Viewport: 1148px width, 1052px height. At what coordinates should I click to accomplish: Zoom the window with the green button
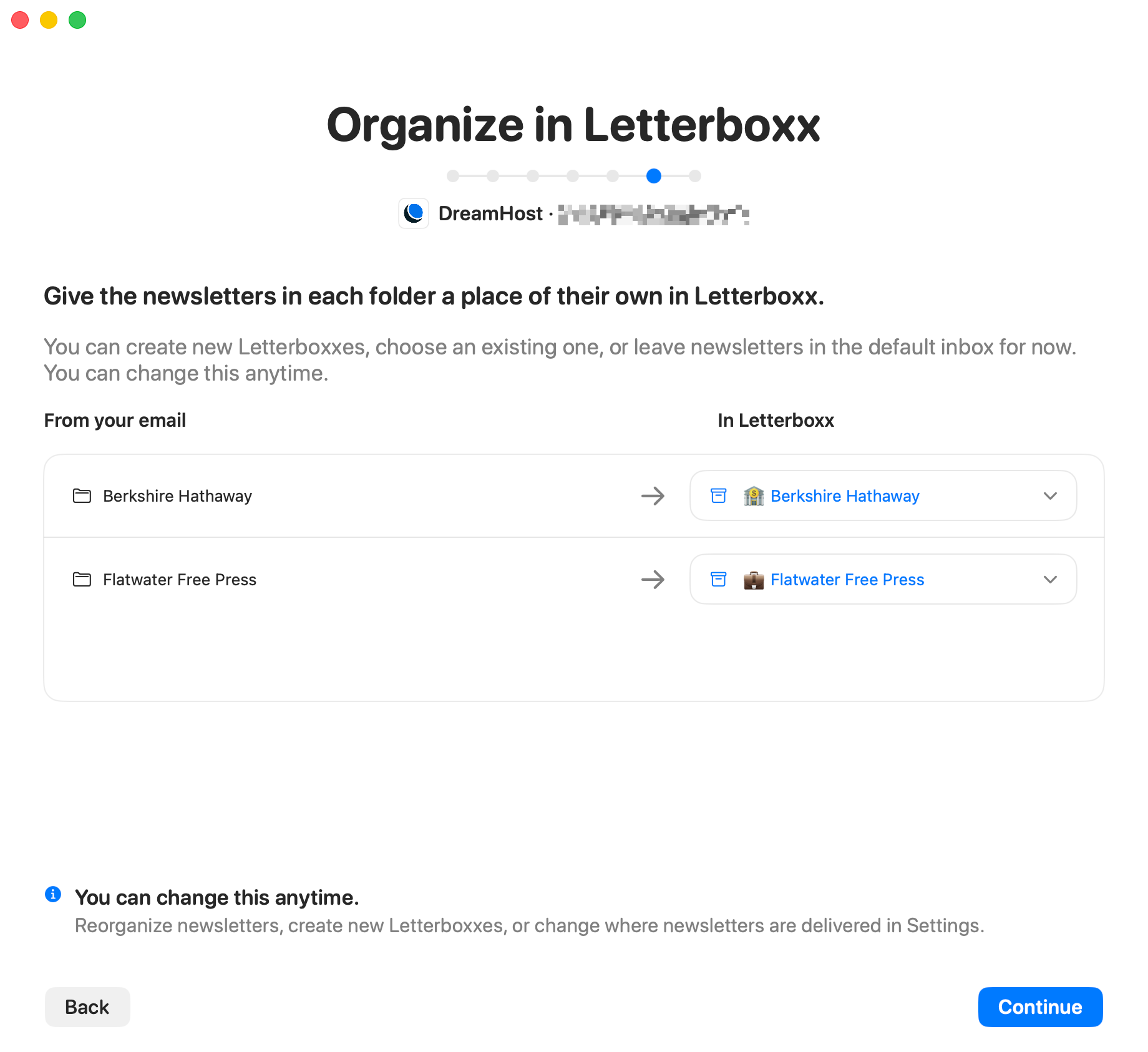click(x=77, y=20)
